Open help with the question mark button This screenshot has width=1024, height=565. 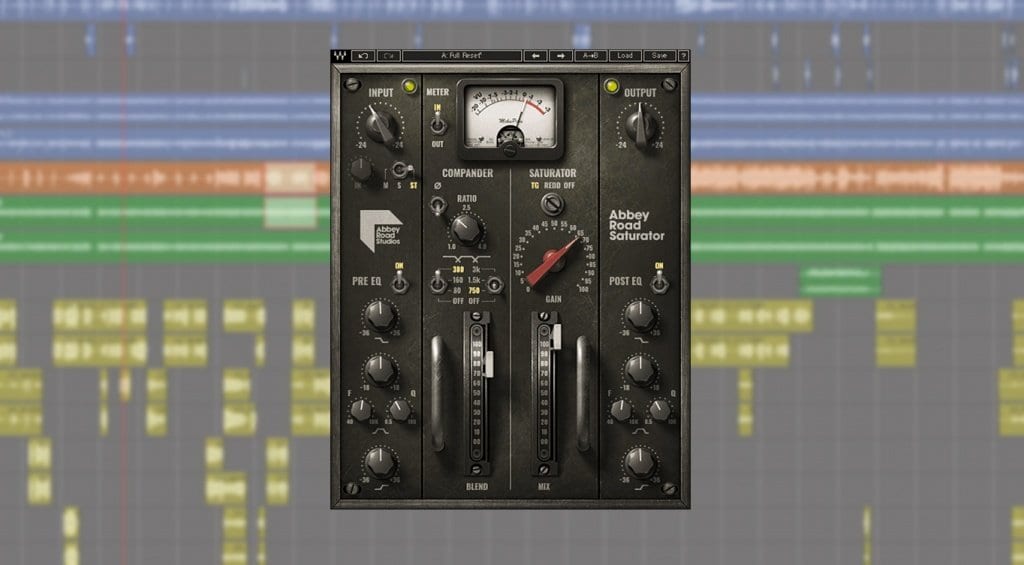(x=683, y=56)
